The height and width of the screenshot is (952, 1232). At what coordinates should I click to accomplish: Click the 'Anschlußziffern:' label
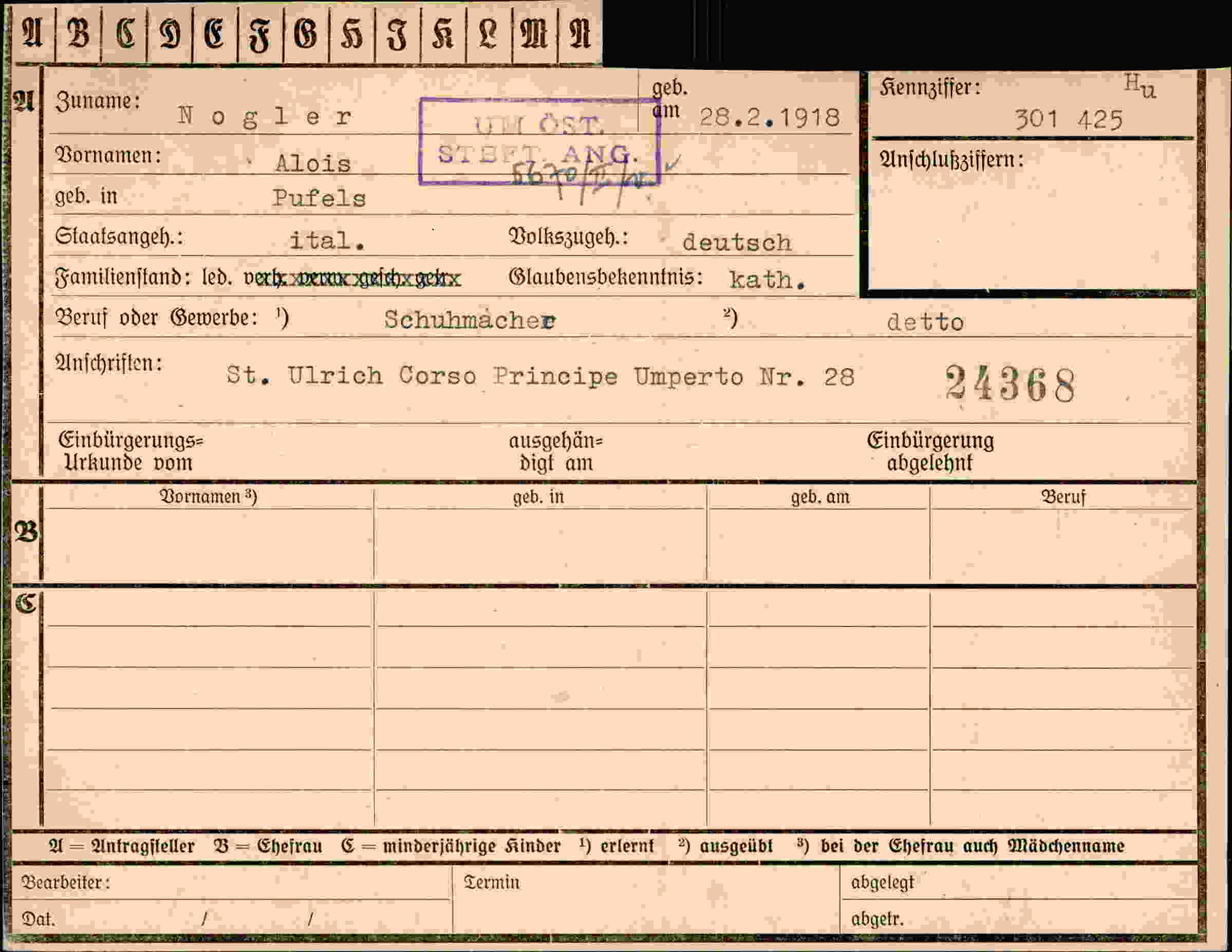pos(951,160)
